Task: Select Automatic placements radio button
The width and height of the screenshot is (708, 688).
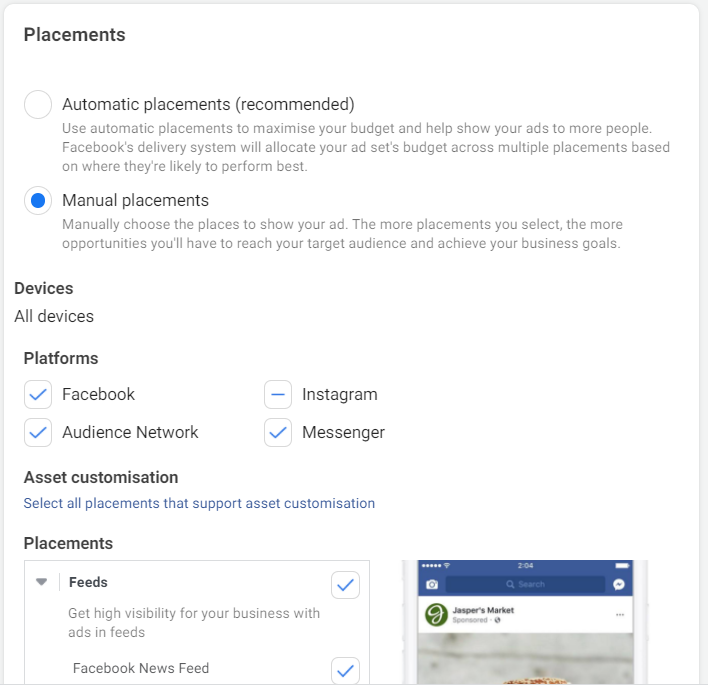Action: [x=38, y=104]
